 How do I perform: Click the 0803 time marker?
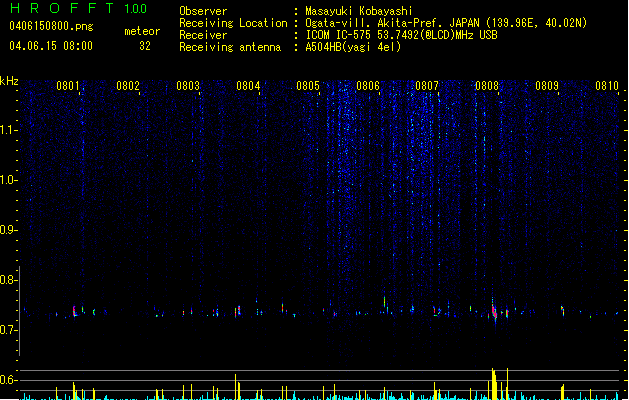(x=188, y=85)
